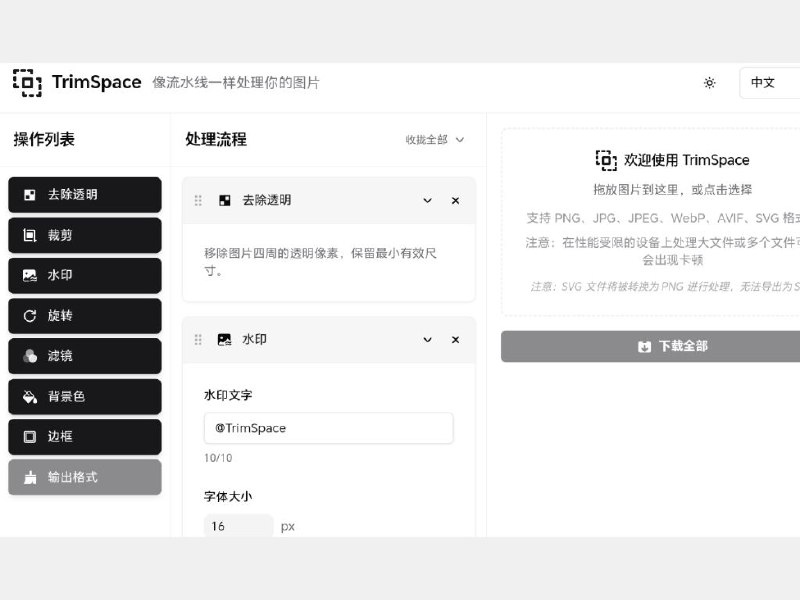
Task: Add the 裁剪 crop operation
Action: pos(85,235)
